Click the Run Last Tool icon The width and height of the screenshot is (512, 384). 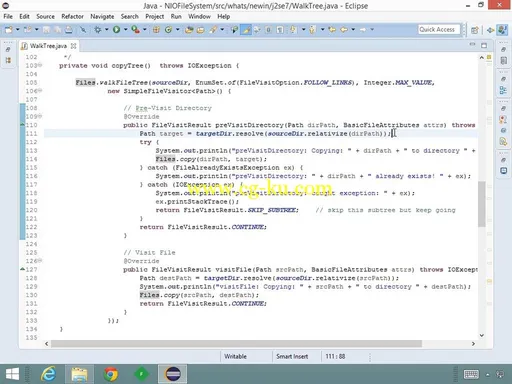(x=135, y=30)
